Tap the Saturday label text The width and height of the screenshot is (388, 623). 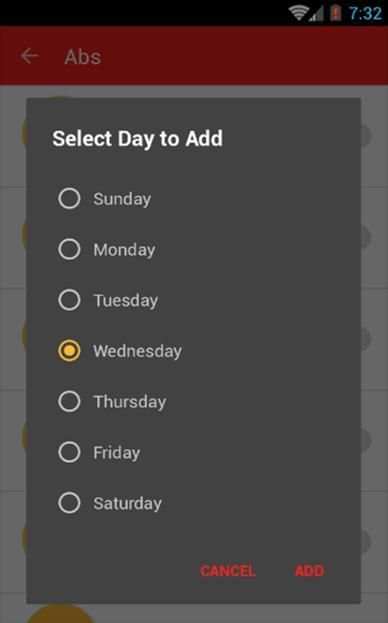(127, 503)
